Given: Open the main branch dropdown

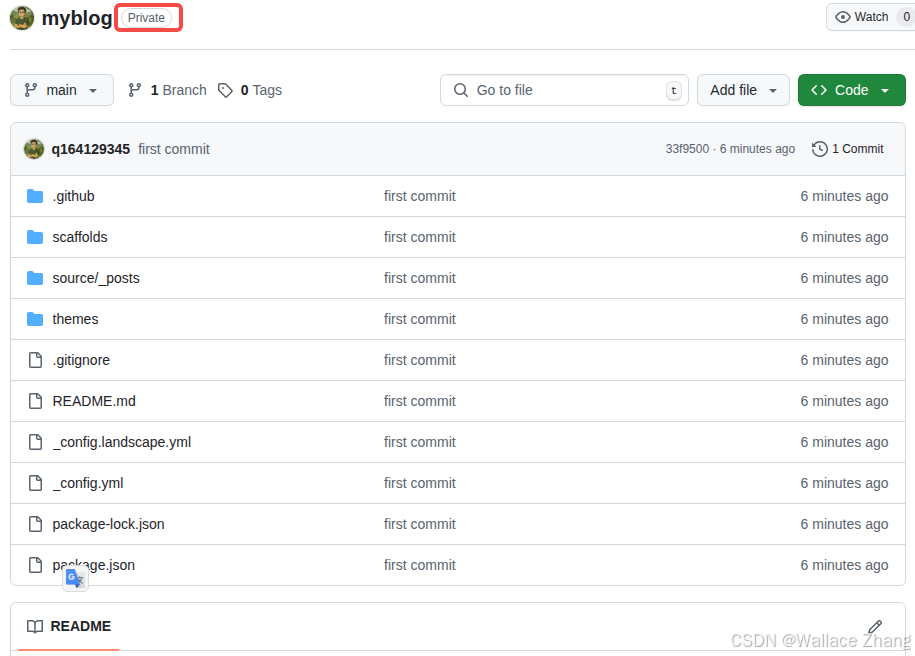Looking at the screenshot, I should (x=62, y=90).
